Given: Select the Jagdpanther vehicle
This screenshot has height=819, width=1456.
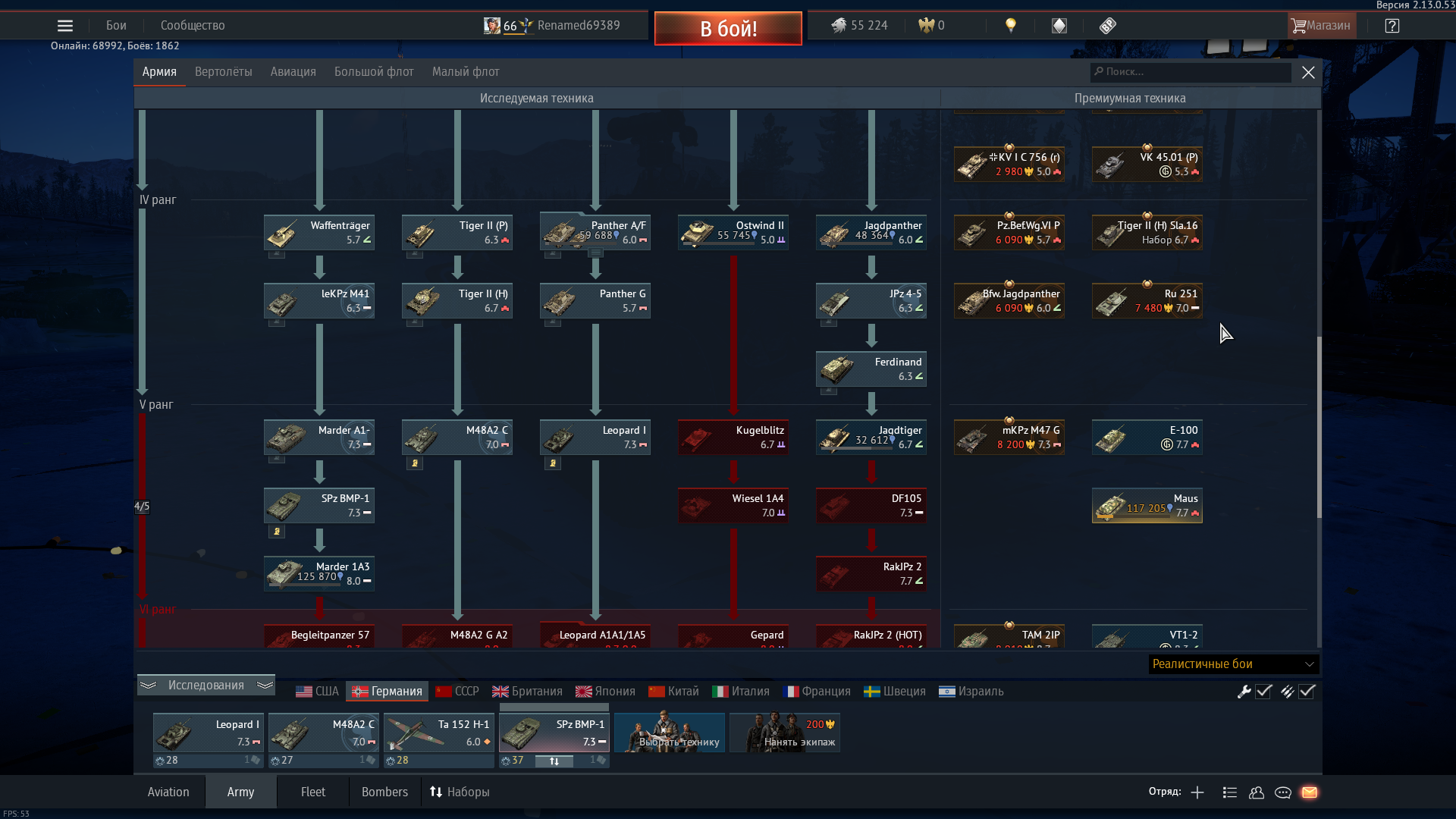Looking at the screenshot, I should [871, 233].
